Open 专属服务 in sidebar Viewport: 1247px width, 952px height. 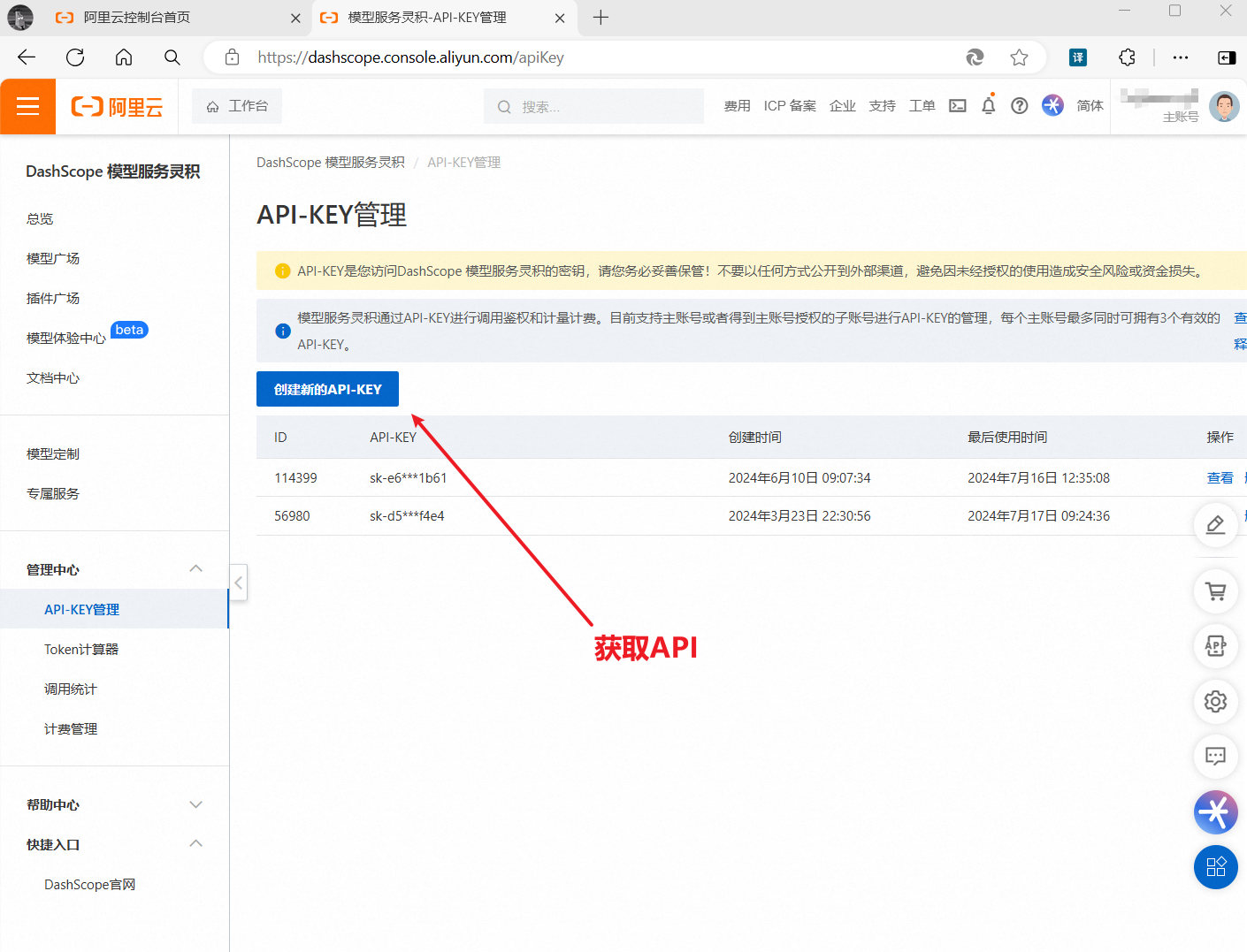(53, 493)
